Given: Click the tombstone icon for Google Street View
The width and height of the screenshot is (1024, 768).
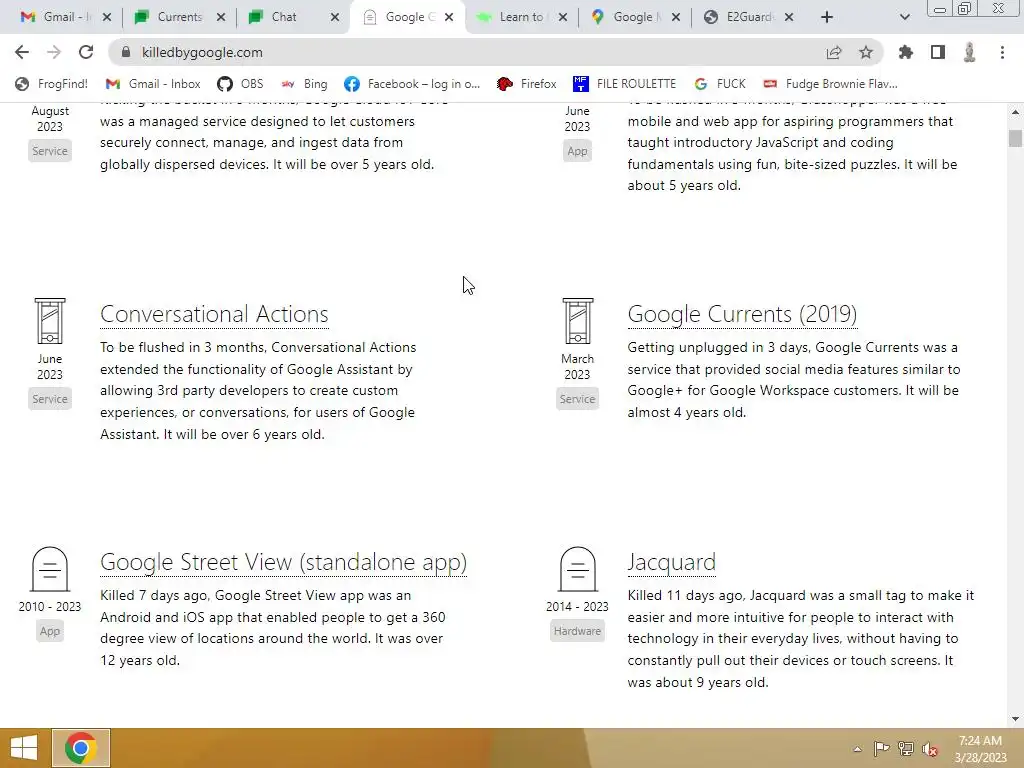Looking at the screenshot, I should [x=50, y=569].
